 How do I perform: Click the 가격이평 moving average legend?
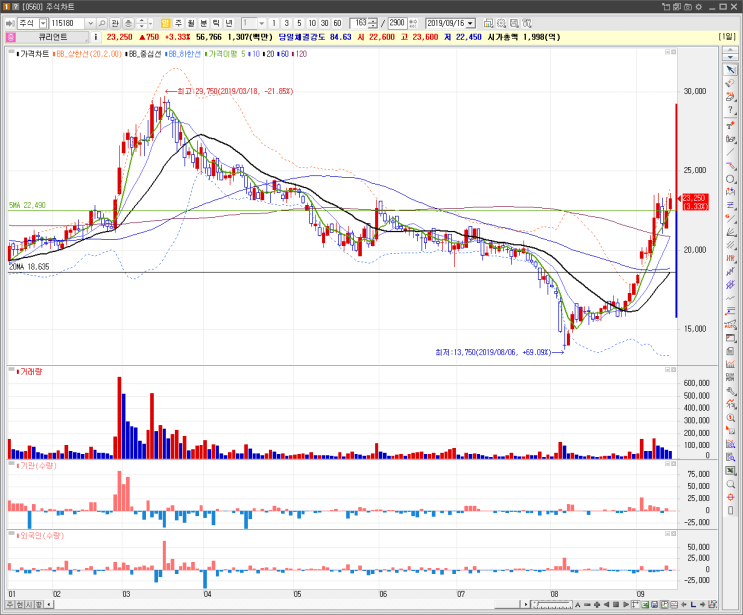(x=224, y=54)
